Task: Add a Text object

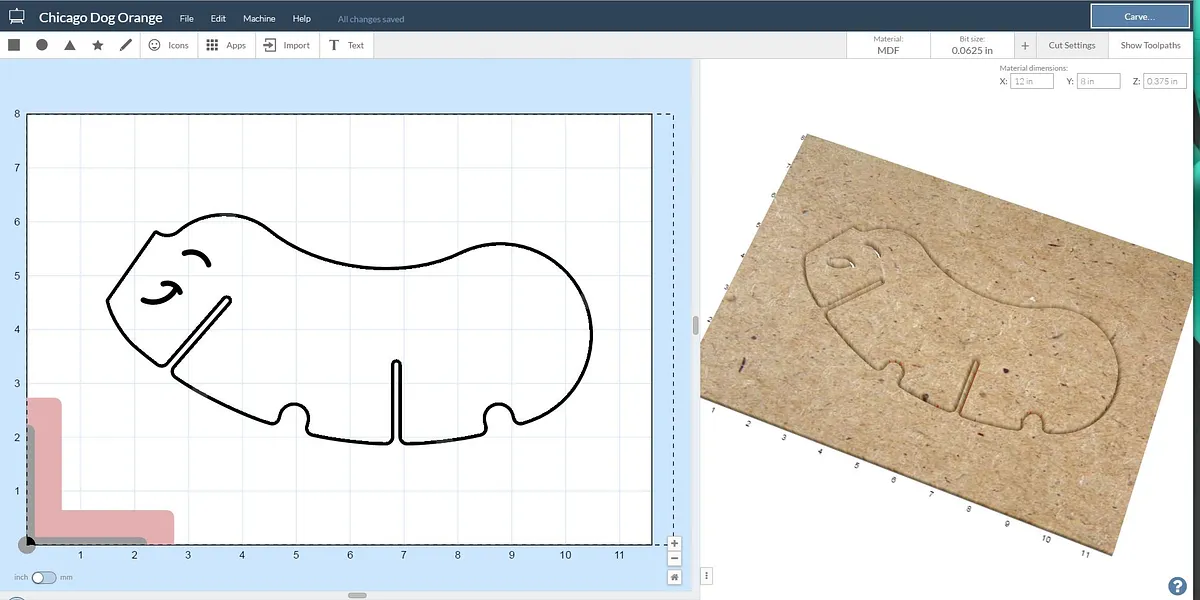Action: click(347, 45)
